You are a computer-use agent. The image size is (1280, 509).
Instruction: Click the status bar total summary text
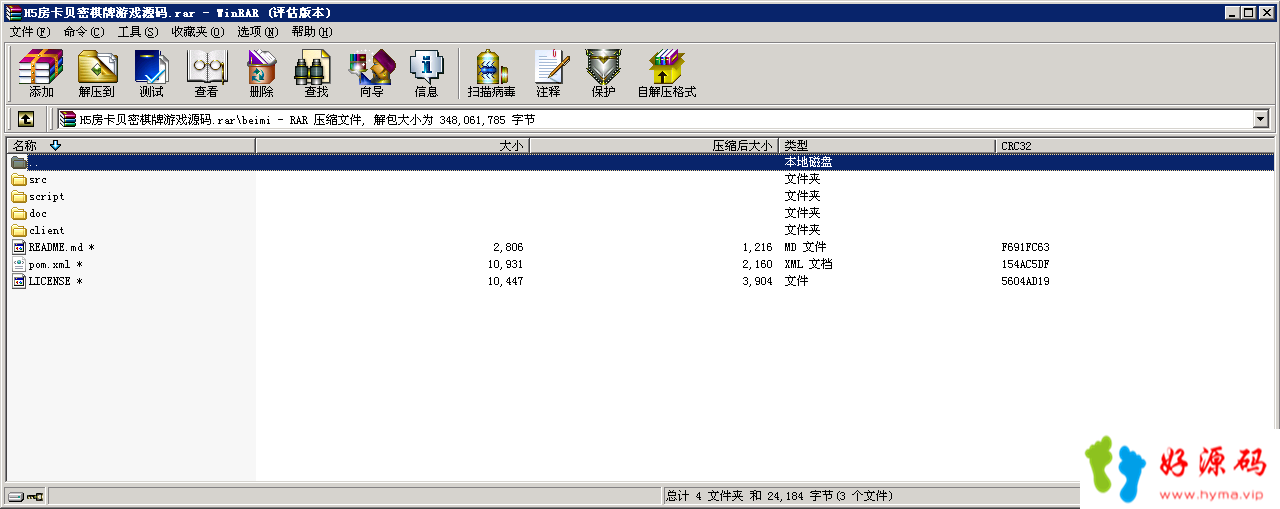click(x=779, y=496)
